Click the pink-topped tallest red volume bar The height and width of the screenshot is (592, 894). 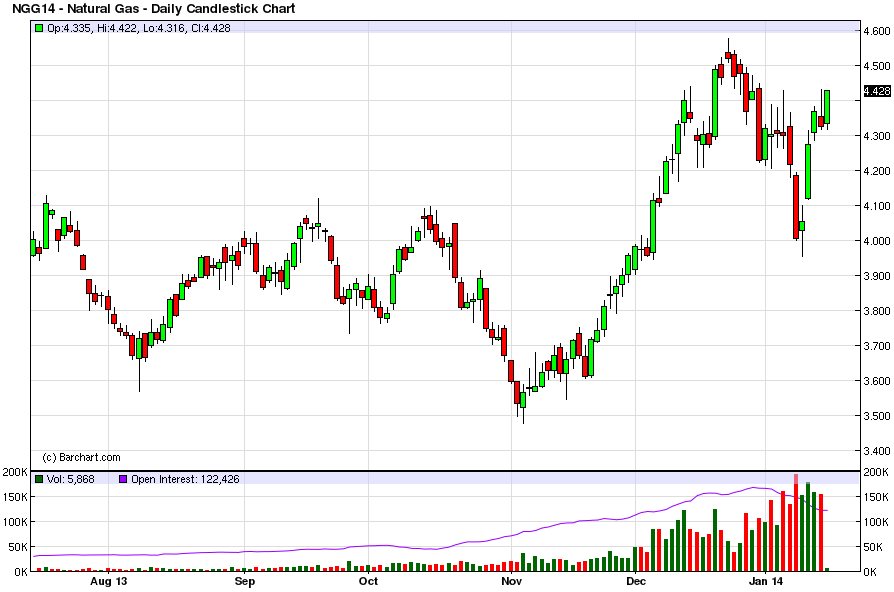coord(796,522)
